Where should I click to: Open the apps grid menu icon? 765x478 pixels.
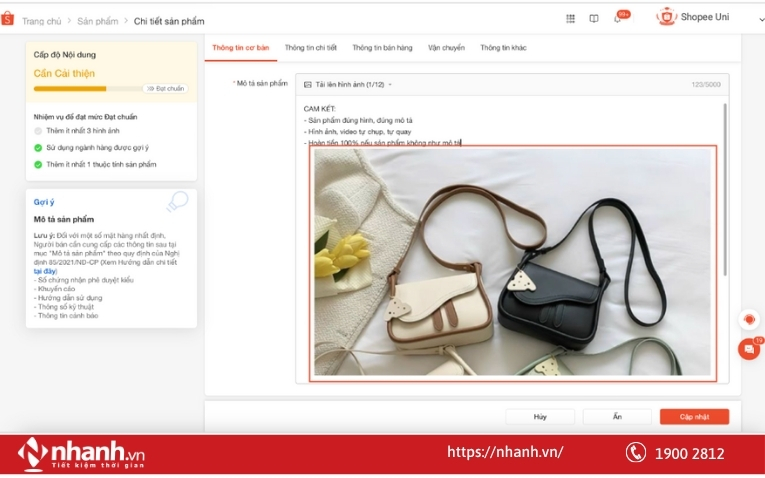571,18
